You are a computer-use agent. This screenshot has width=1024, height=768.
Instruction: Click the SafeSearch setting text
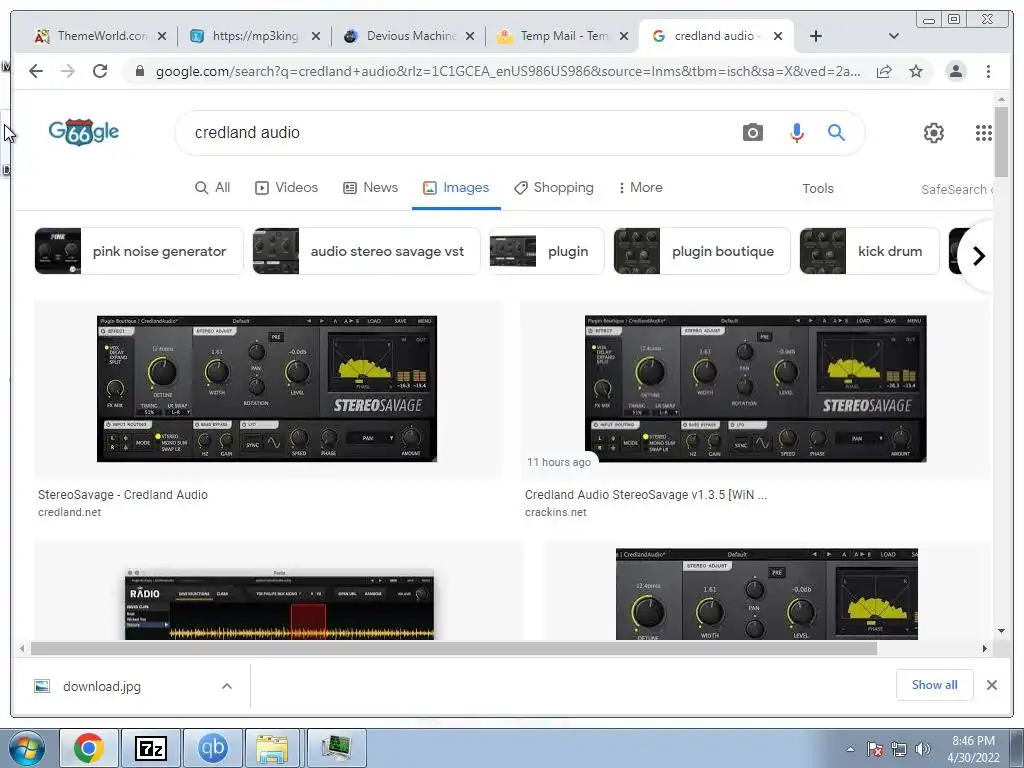[x=956, y=189]
